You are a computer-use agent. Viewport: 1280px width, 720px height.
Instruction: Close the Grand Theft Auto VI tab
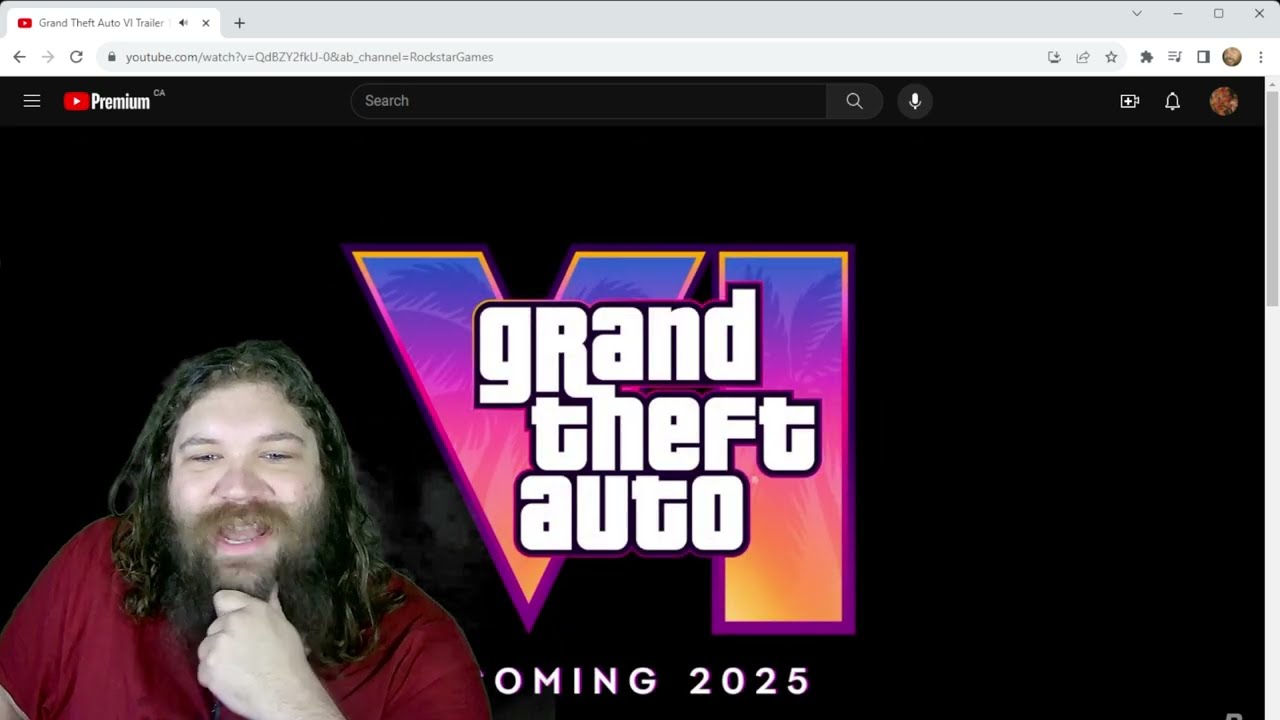206,23
